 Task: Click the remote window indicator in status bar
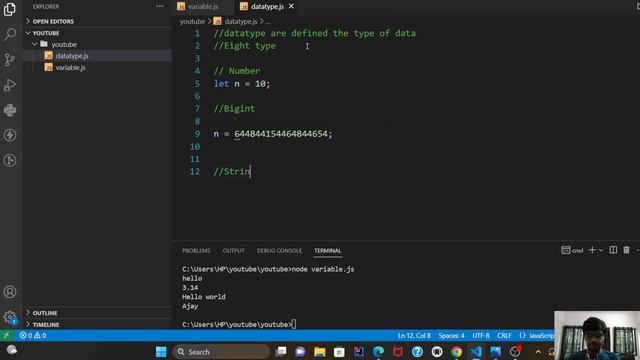point(7,336)
